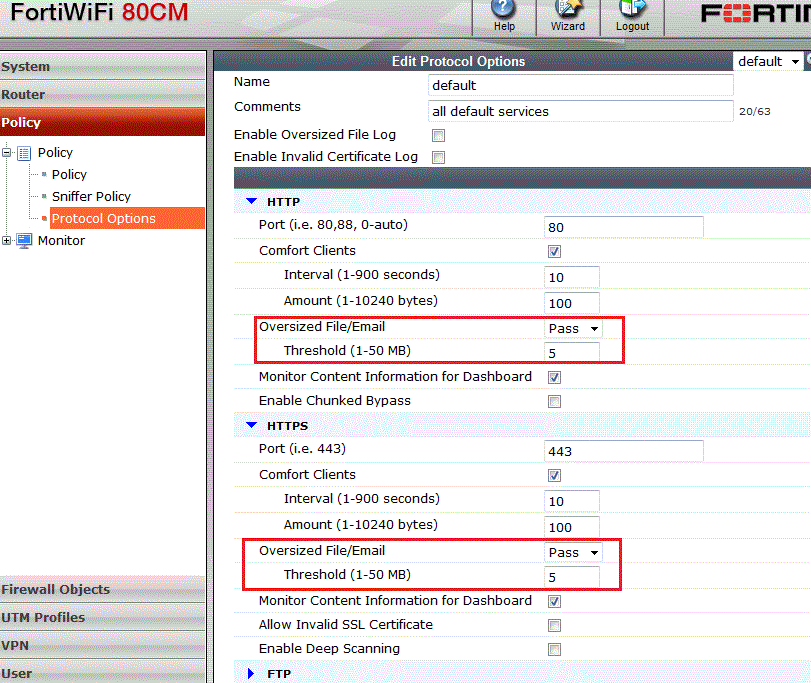Image resolution: width=811 pixels, height=683 pixels.
Task: Click the 20/63 character counter text
Action: click(755, 112)
